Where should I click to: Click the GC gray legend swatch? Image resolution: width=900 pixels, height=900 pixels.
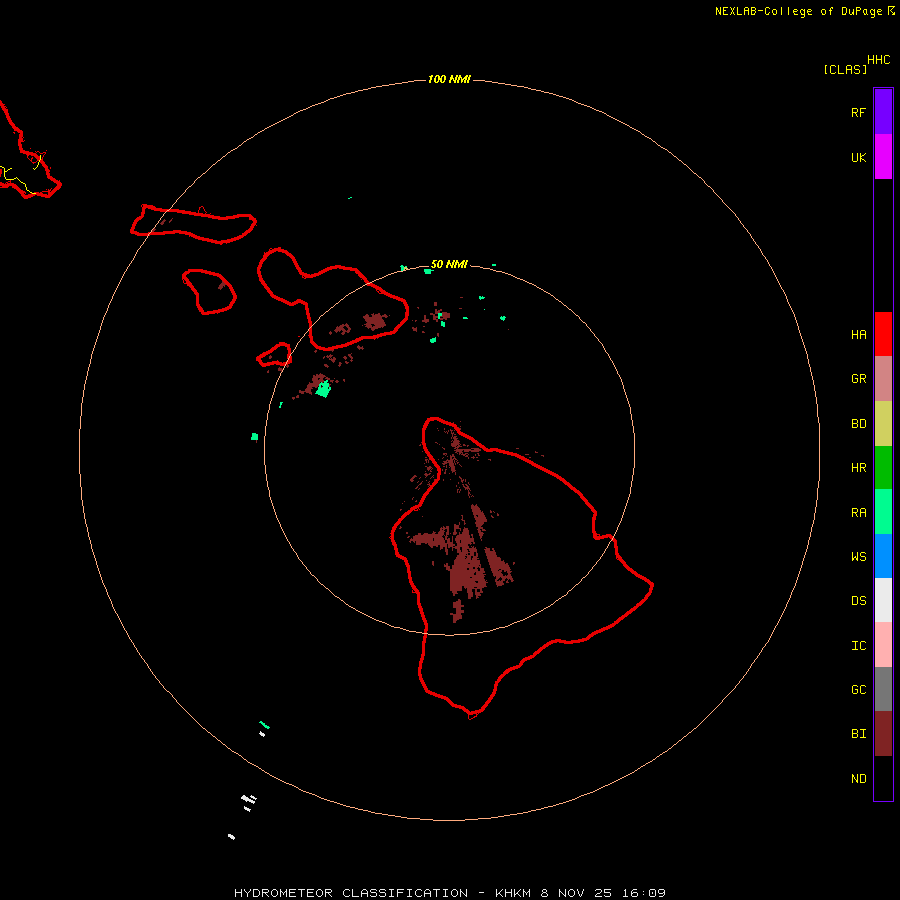coord(883,689)
